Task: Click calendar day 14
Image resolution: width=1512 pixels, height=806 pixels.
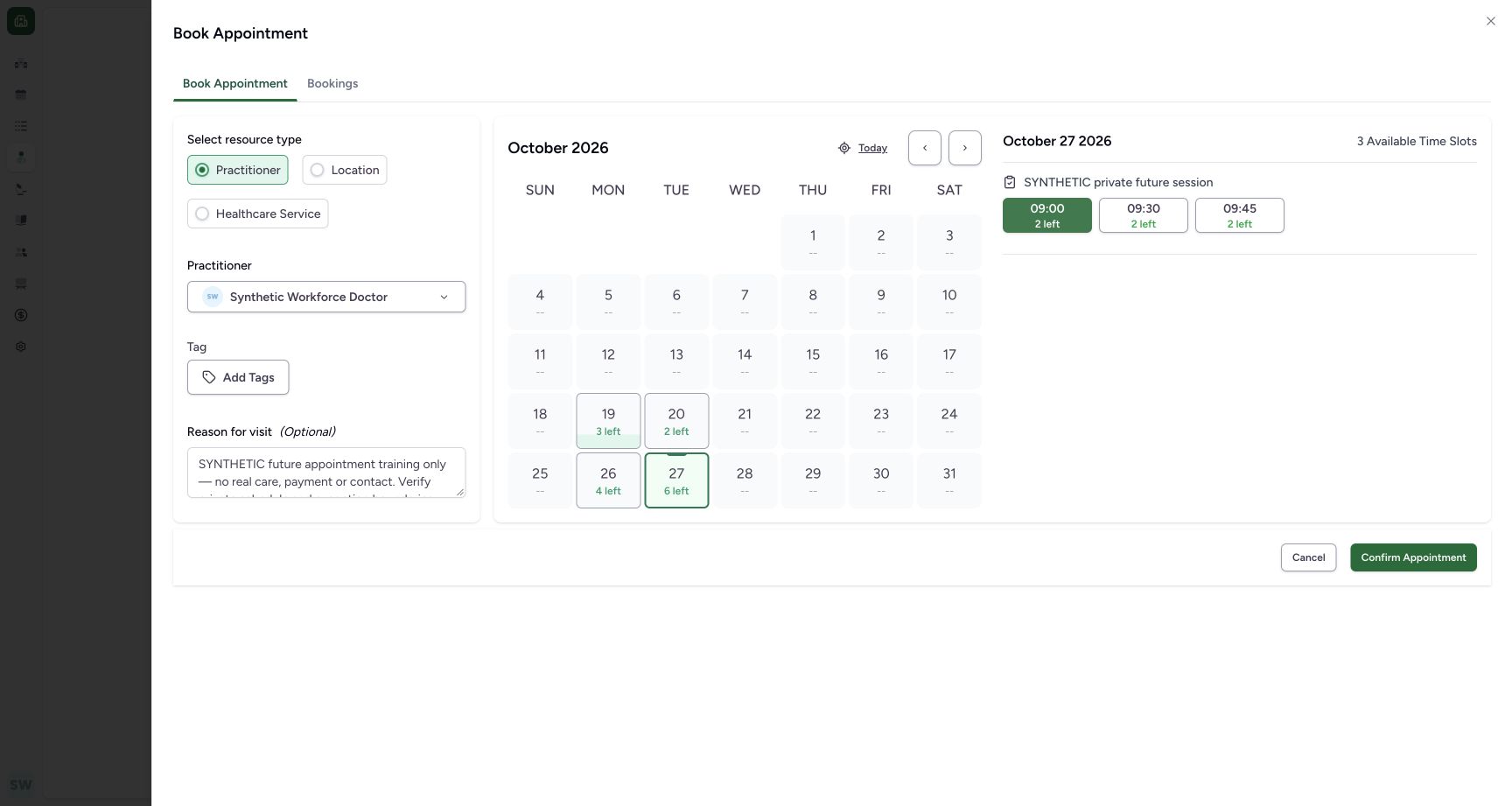Action: [x=745, y=361]
